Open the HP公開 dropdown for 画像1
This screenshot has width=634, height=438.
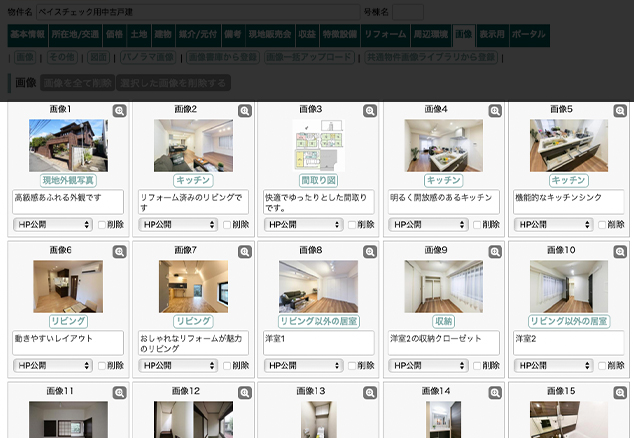coord(53,224)
